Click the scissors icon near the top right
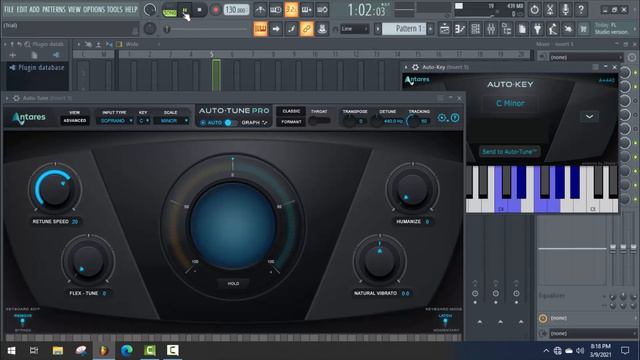640x360 pixels. click(x=550, y=9)
